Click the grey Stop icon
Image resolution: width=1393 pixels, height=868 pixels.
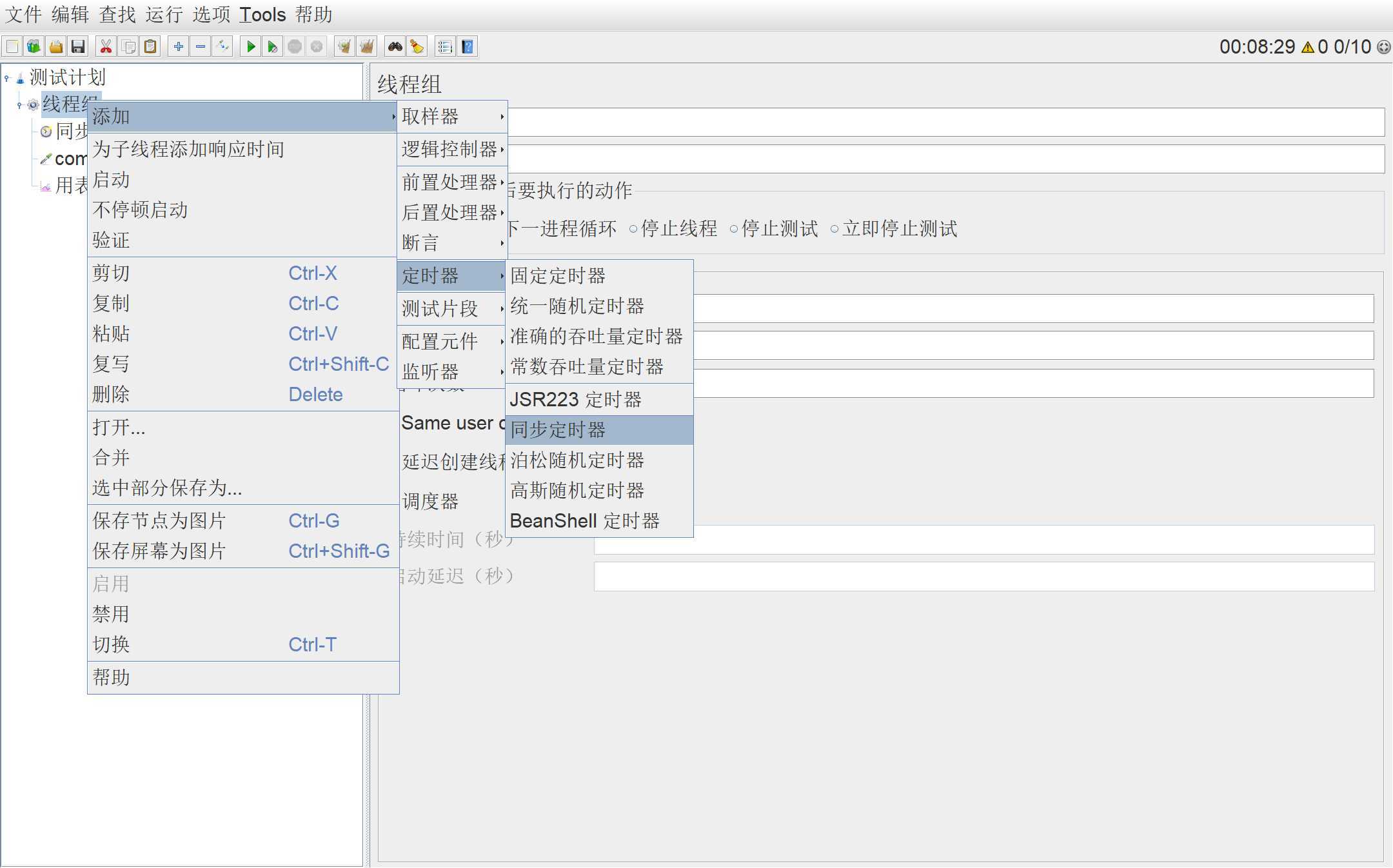tap(295, 46)
